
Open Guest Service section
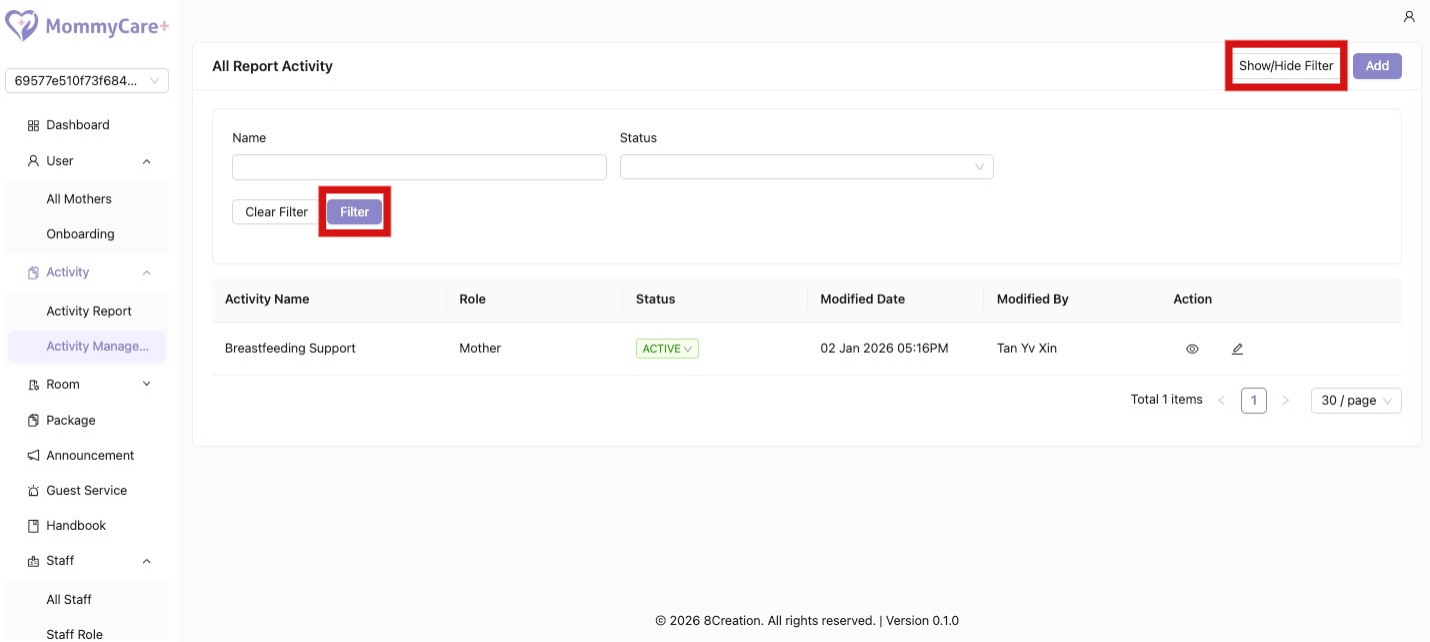86,490
